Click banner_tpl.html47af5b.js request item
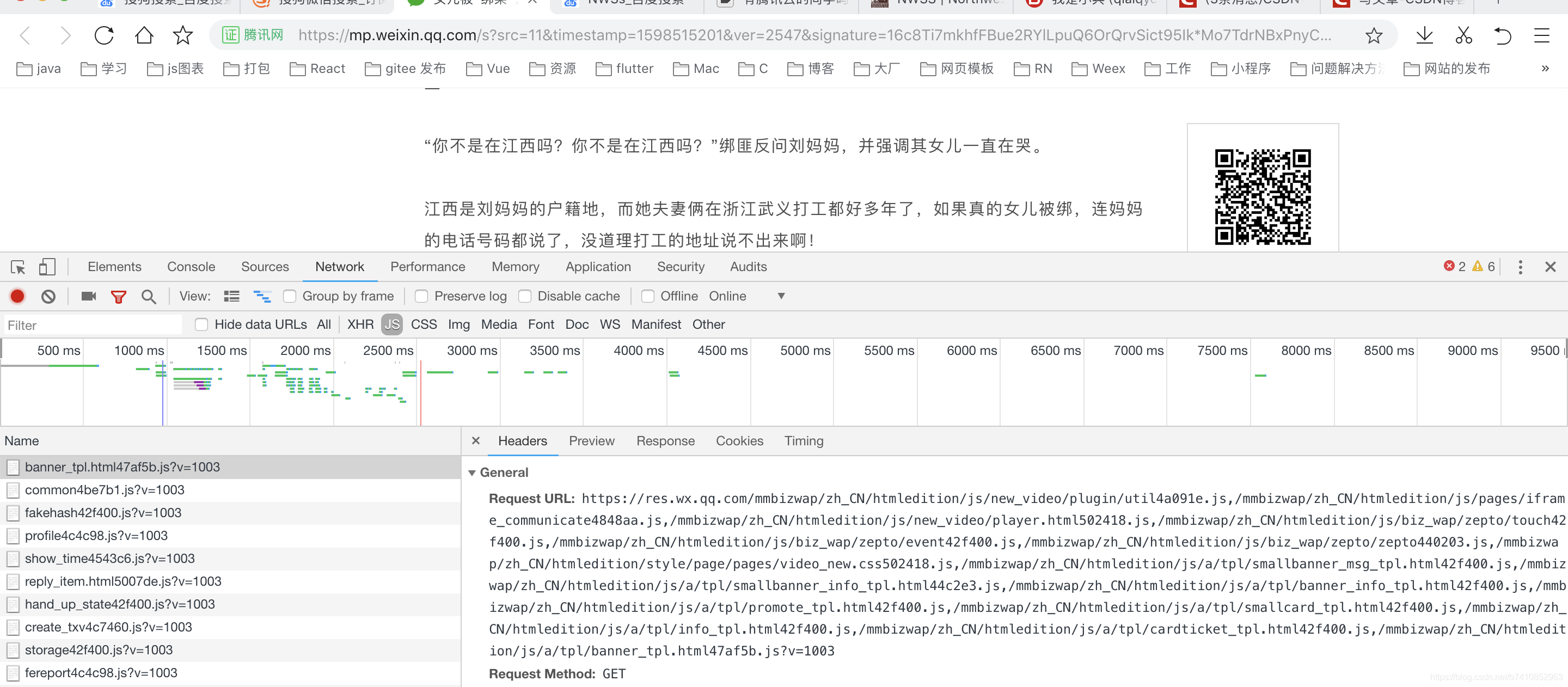 122,466
